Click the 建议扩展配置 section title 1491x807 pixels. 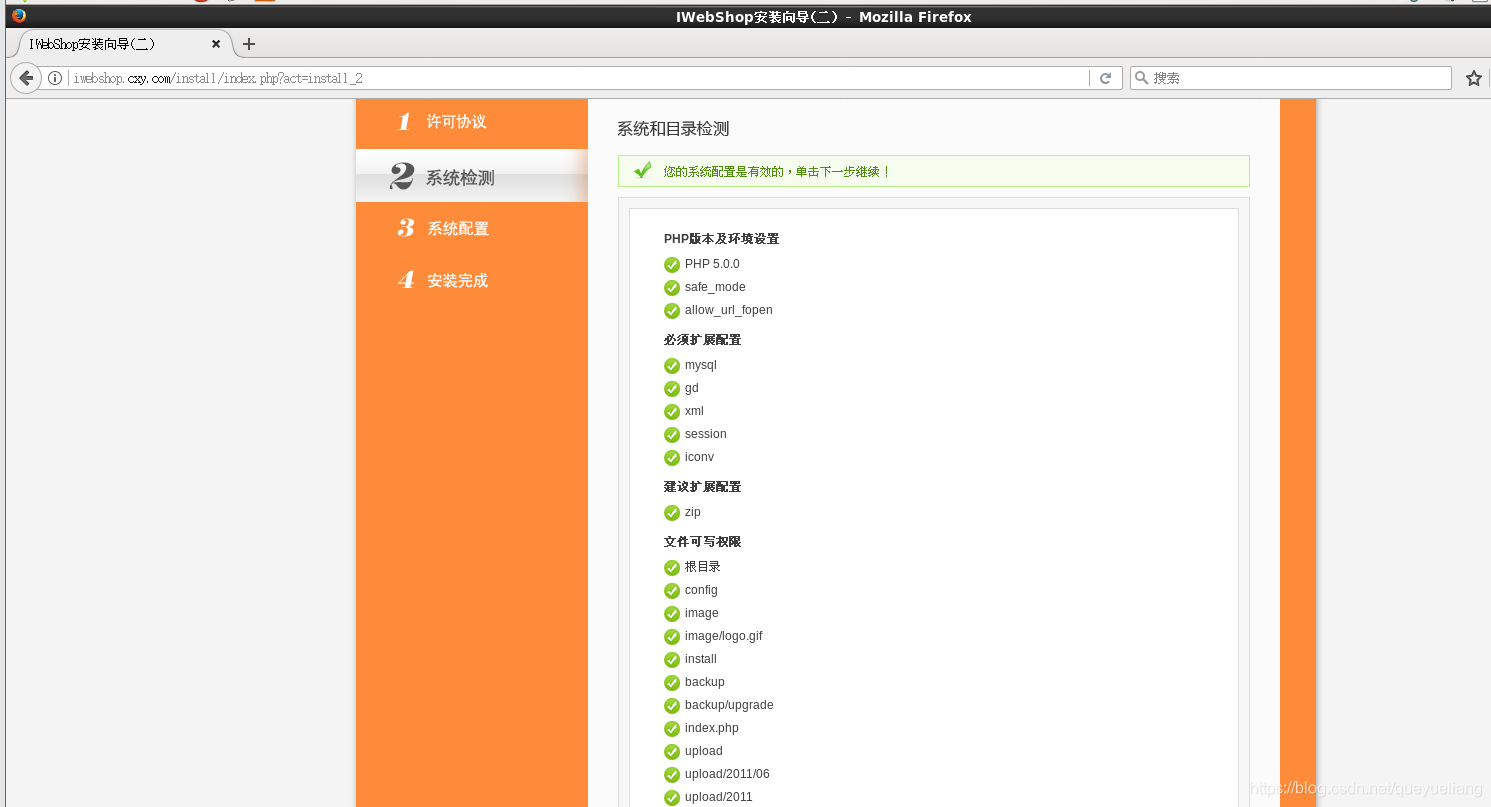(x=702, y=487)
